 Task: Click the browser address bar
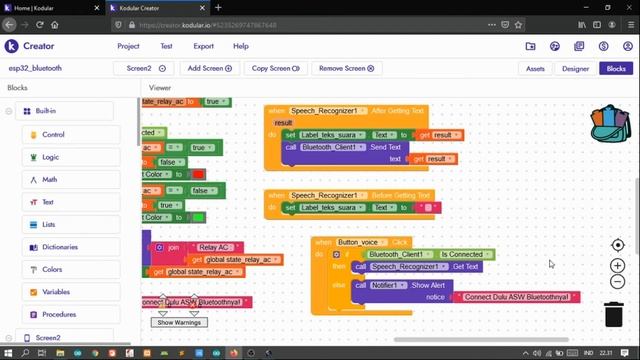point(302,25)
